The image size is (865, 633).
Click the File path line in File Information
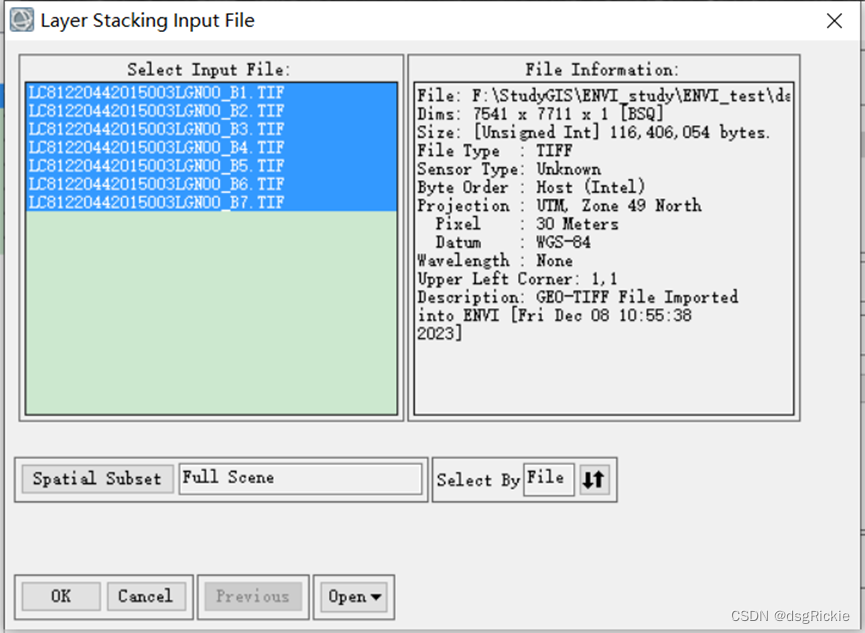click(603, 96)
